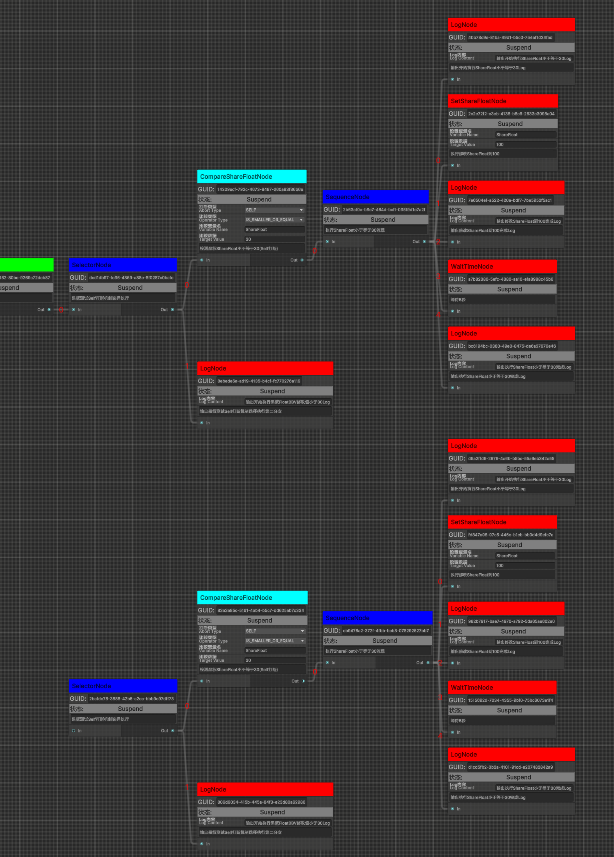
Task: Click the description box of the lower SequenceNode
Action: pyautogui.click(x=378, y=651)
